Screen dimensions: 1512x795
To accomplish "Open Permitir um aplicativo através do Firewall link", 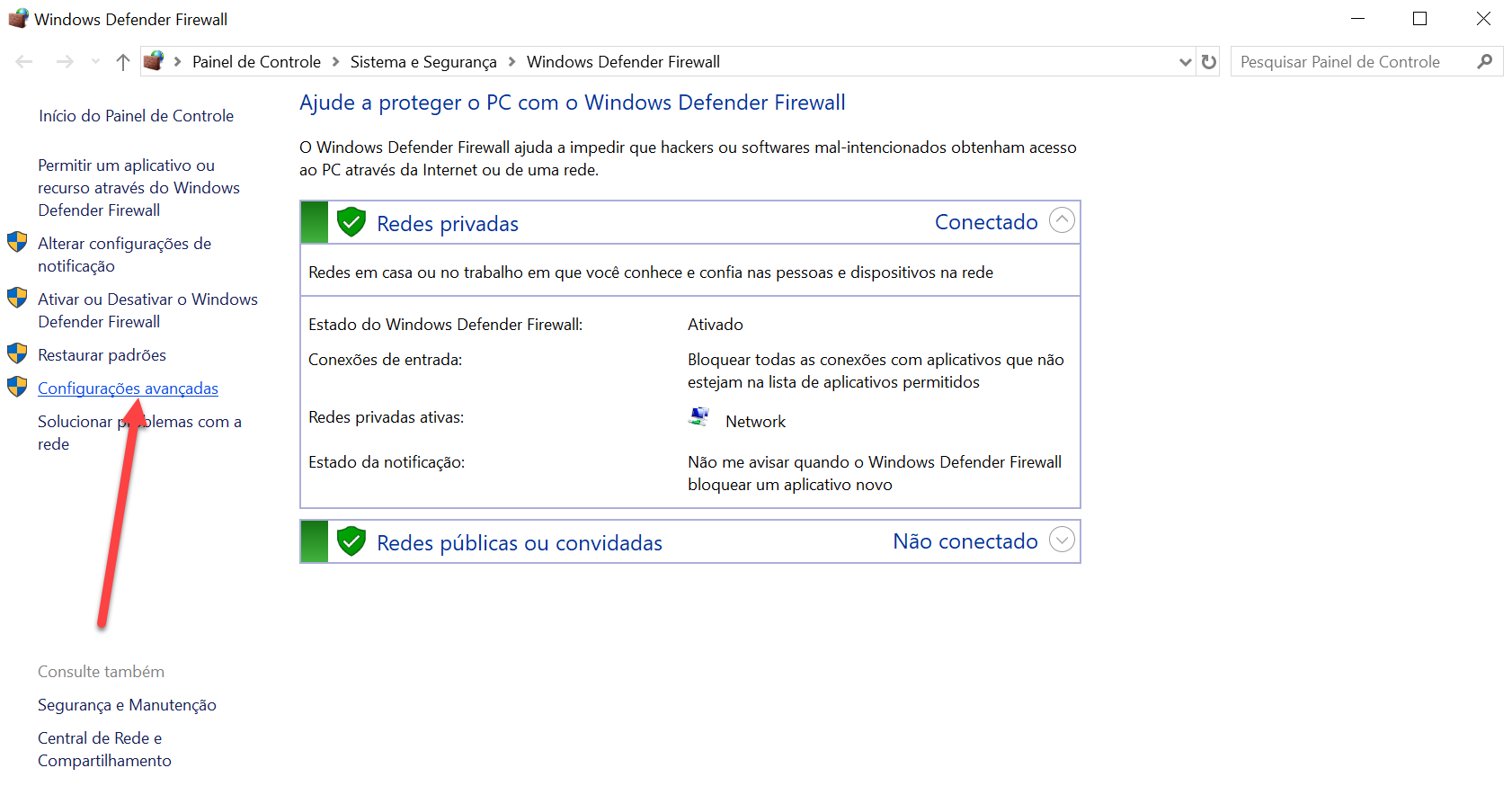I will point(138,188).
